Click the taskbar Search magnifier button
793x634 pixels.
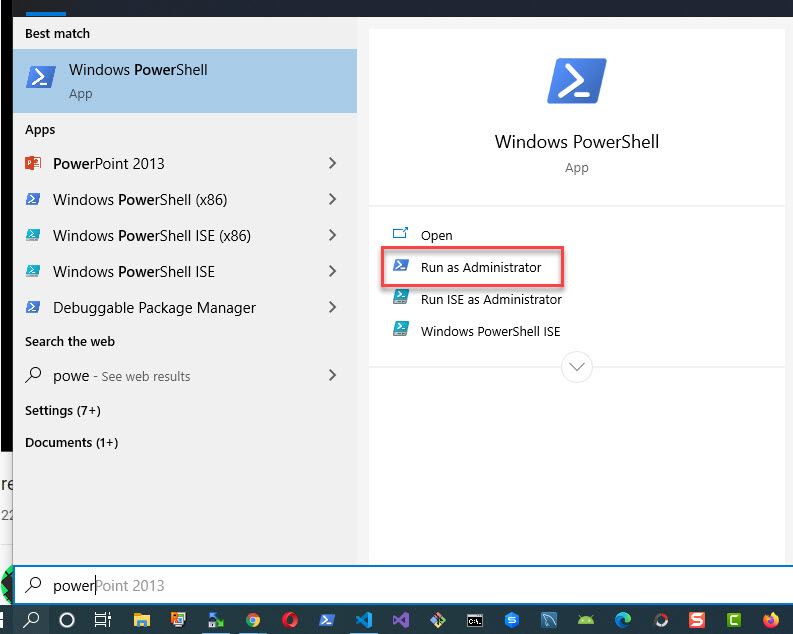[31, 619]
